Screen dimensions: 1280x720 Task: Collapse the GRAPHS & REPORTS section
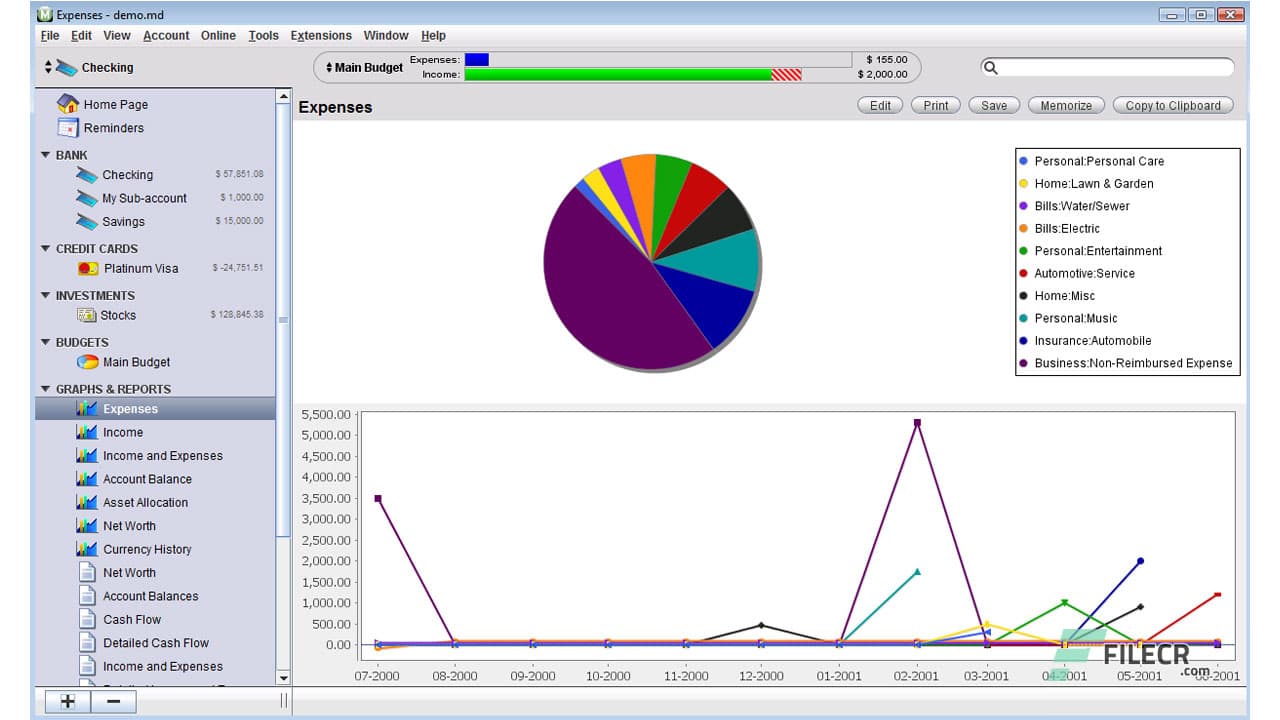coord(45,389)
